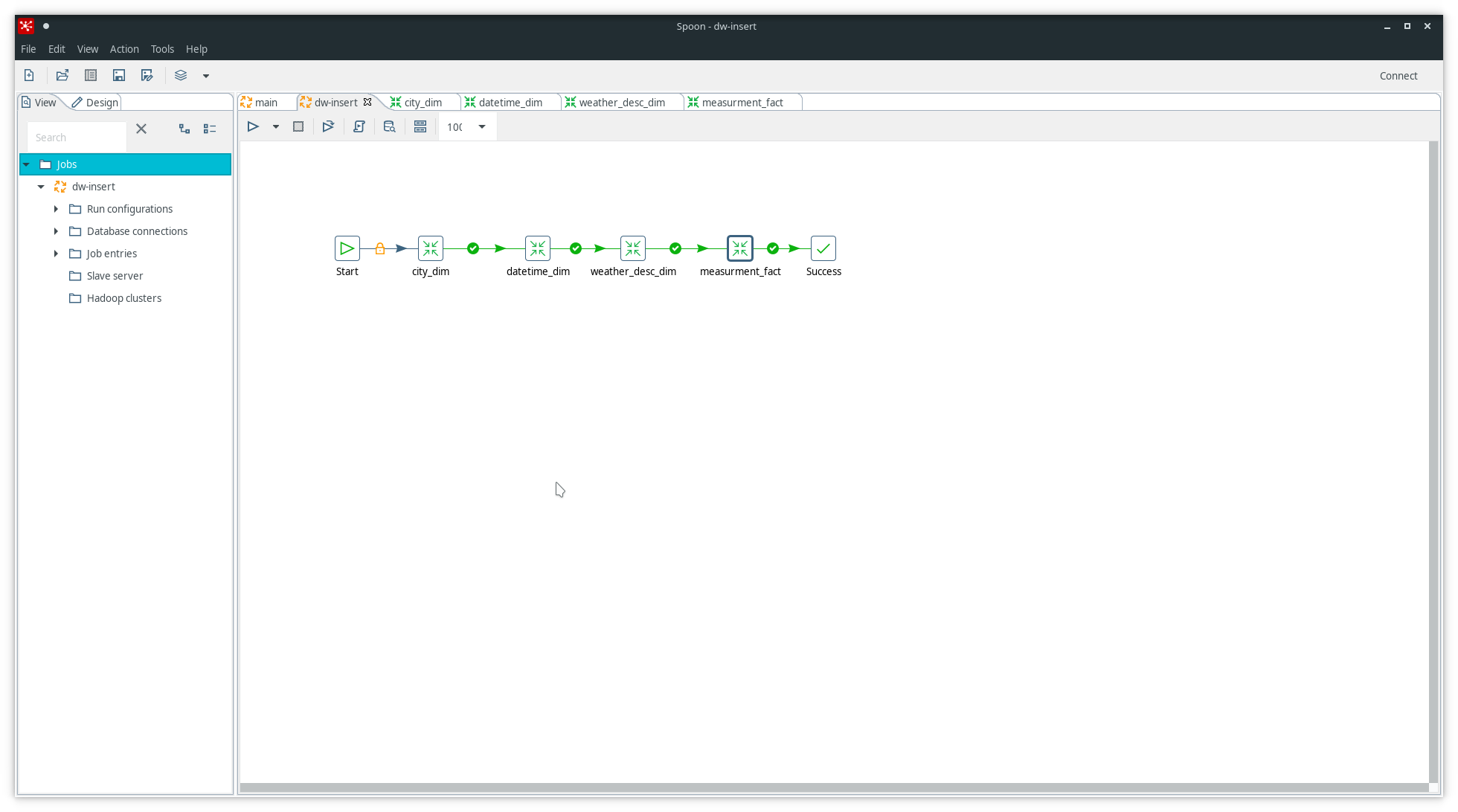Open the perspectives dropdown arrow

tap(206, 76)
